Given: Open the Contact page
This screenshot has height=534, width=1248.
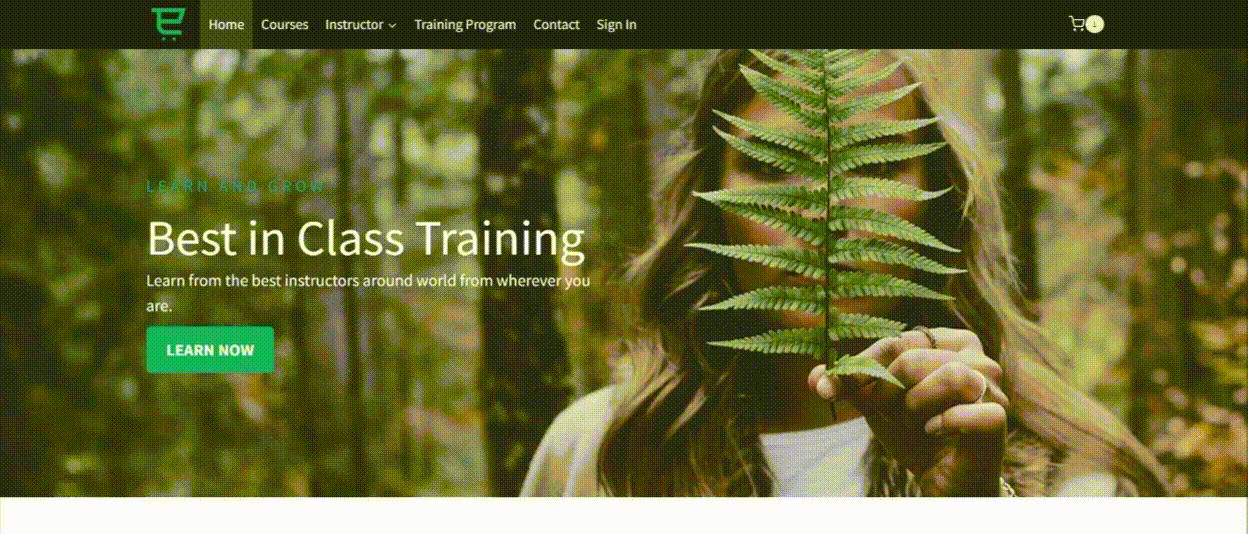Looking at the screenshot, I should pyautogui.click(x=556, y=24).
